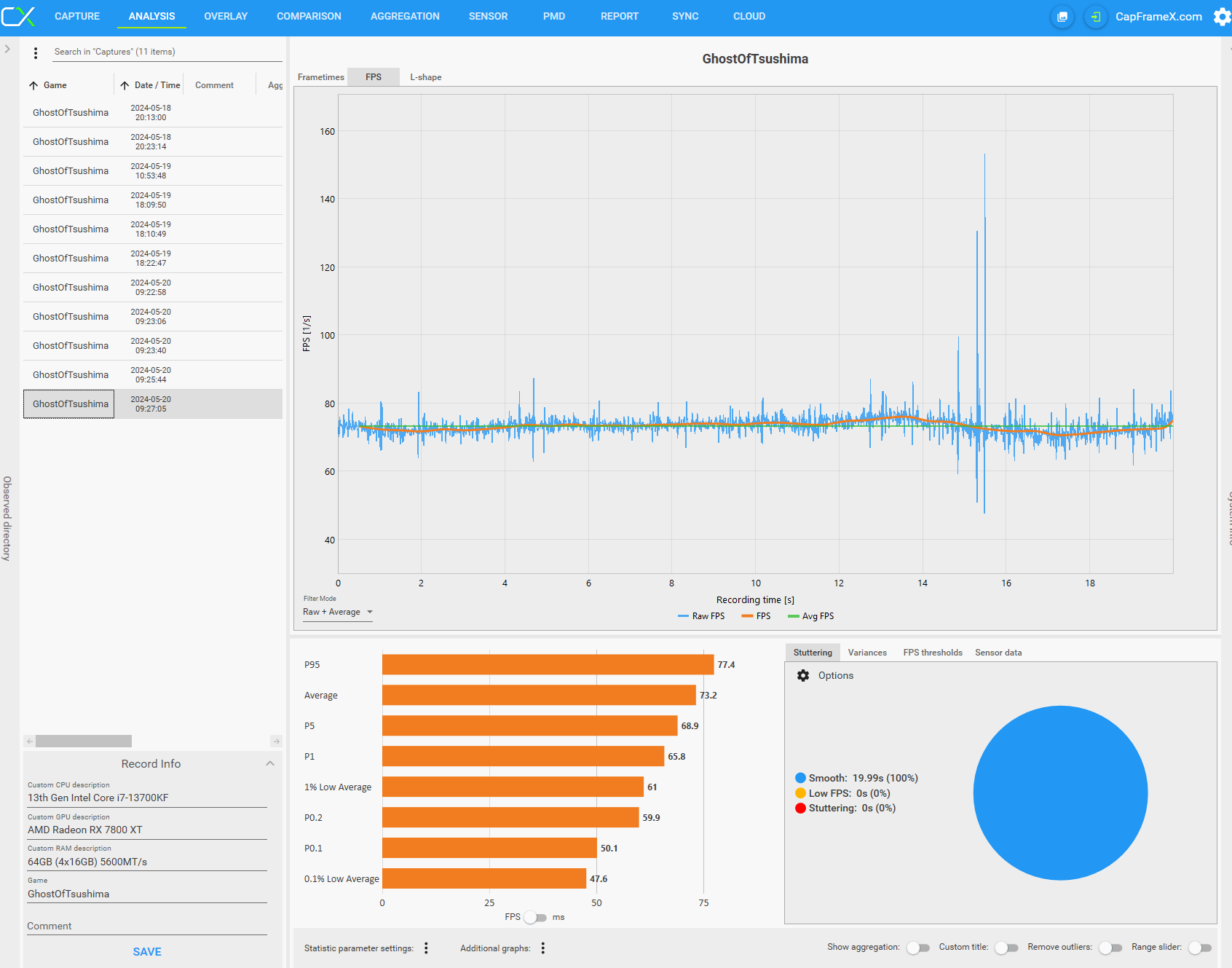Toggle Avg FPS legend entry

[x=811, y=616]
